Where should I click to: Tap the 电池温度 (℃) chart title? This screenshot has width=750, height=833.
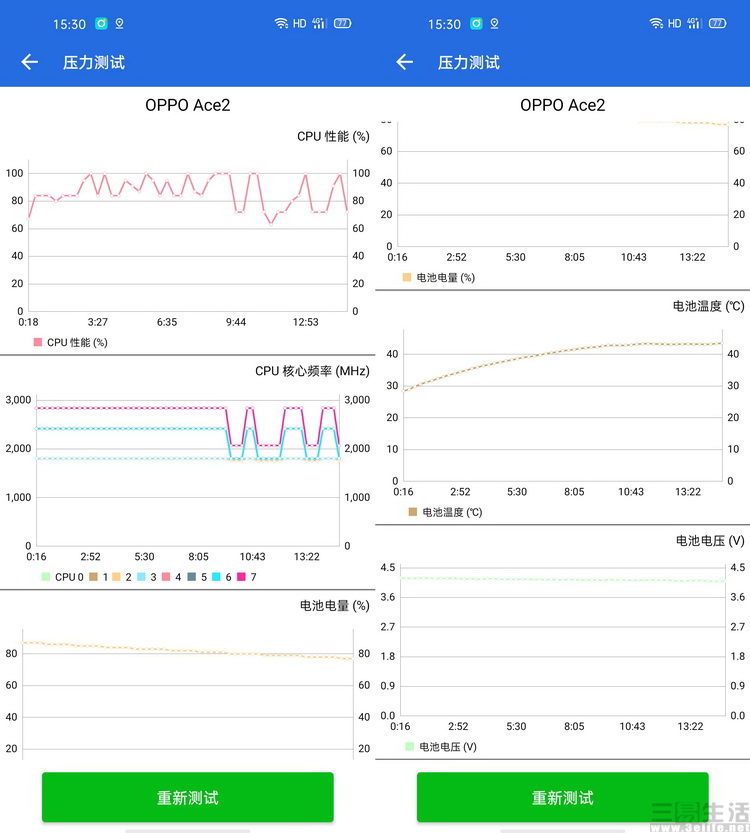coord(709,306)
